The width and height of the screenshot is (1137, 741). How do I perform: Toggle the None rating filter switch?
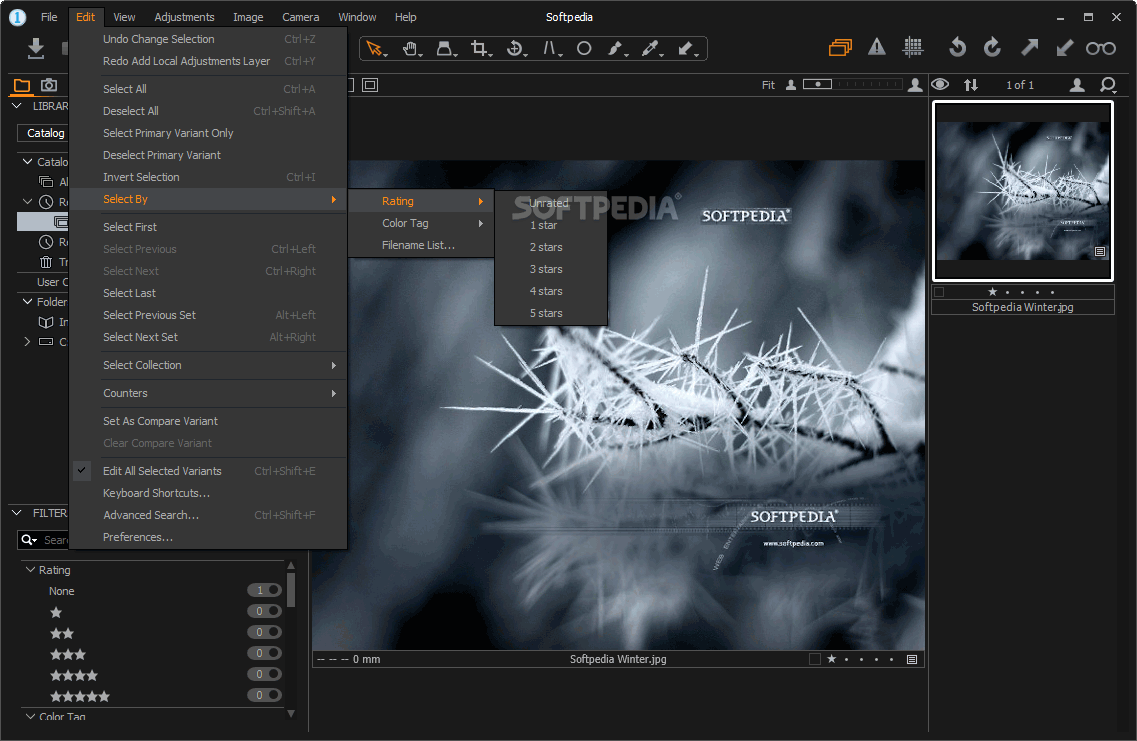tap(265, 590)
